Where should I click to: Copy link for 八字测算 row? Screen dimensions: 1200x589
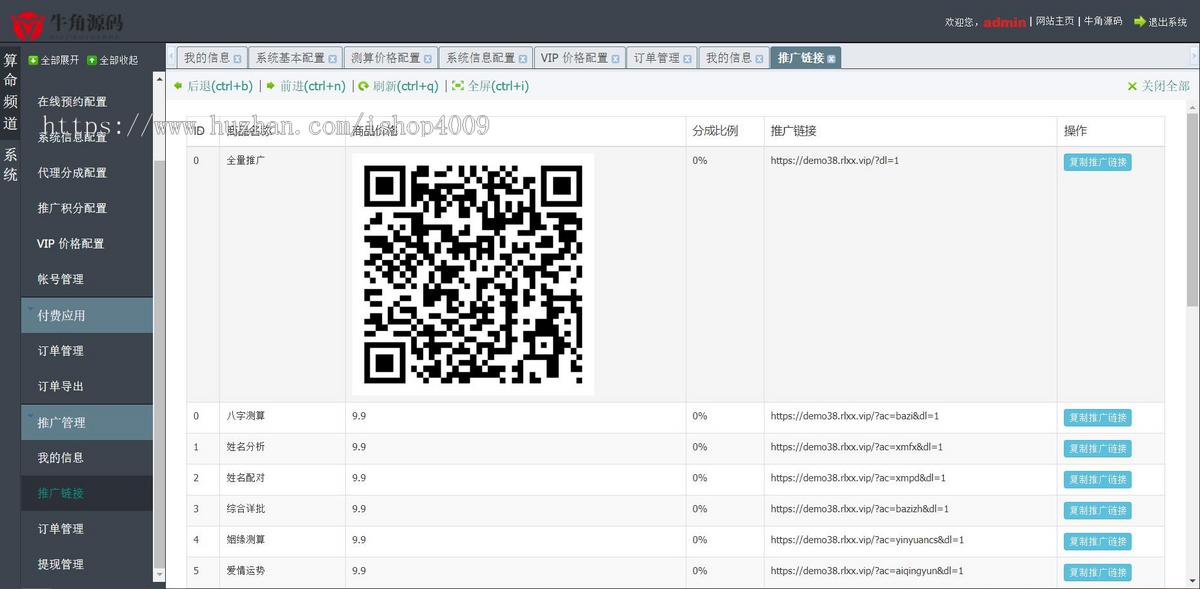coord(1097,418)
